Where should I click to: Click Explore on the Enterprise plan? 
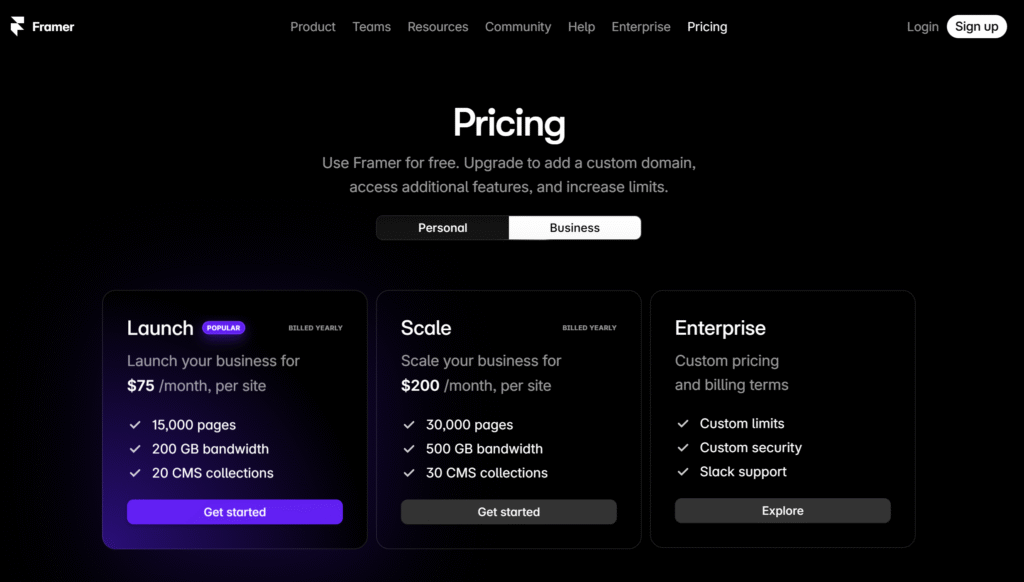pos(782,511)
